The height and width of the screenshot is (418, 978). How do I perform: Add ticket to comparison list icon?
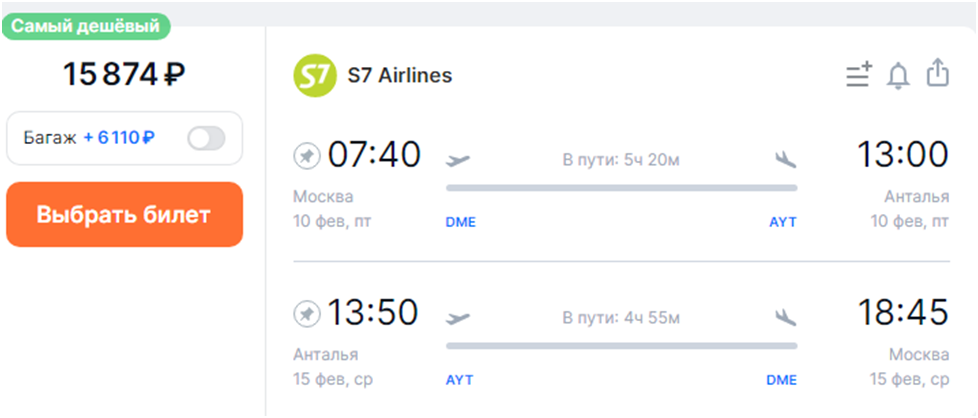coord(858,75)
